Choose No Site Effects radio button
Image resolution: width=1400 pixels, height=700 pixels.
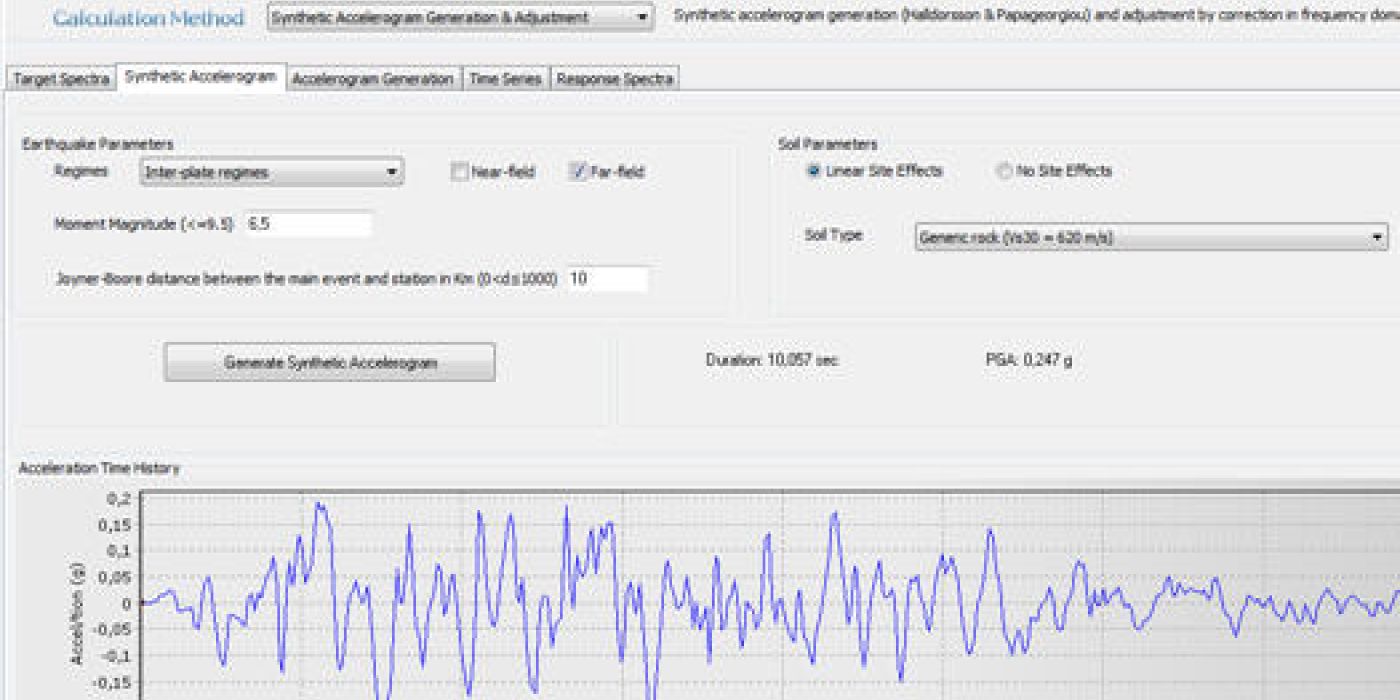coord(1003,171)
